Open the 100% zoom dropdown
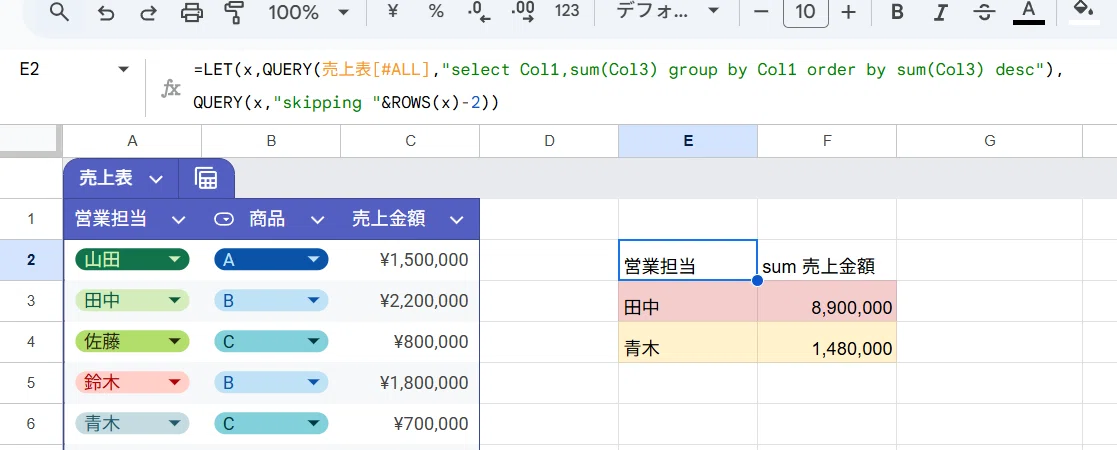1117x450 pixels. coord(308,12)
